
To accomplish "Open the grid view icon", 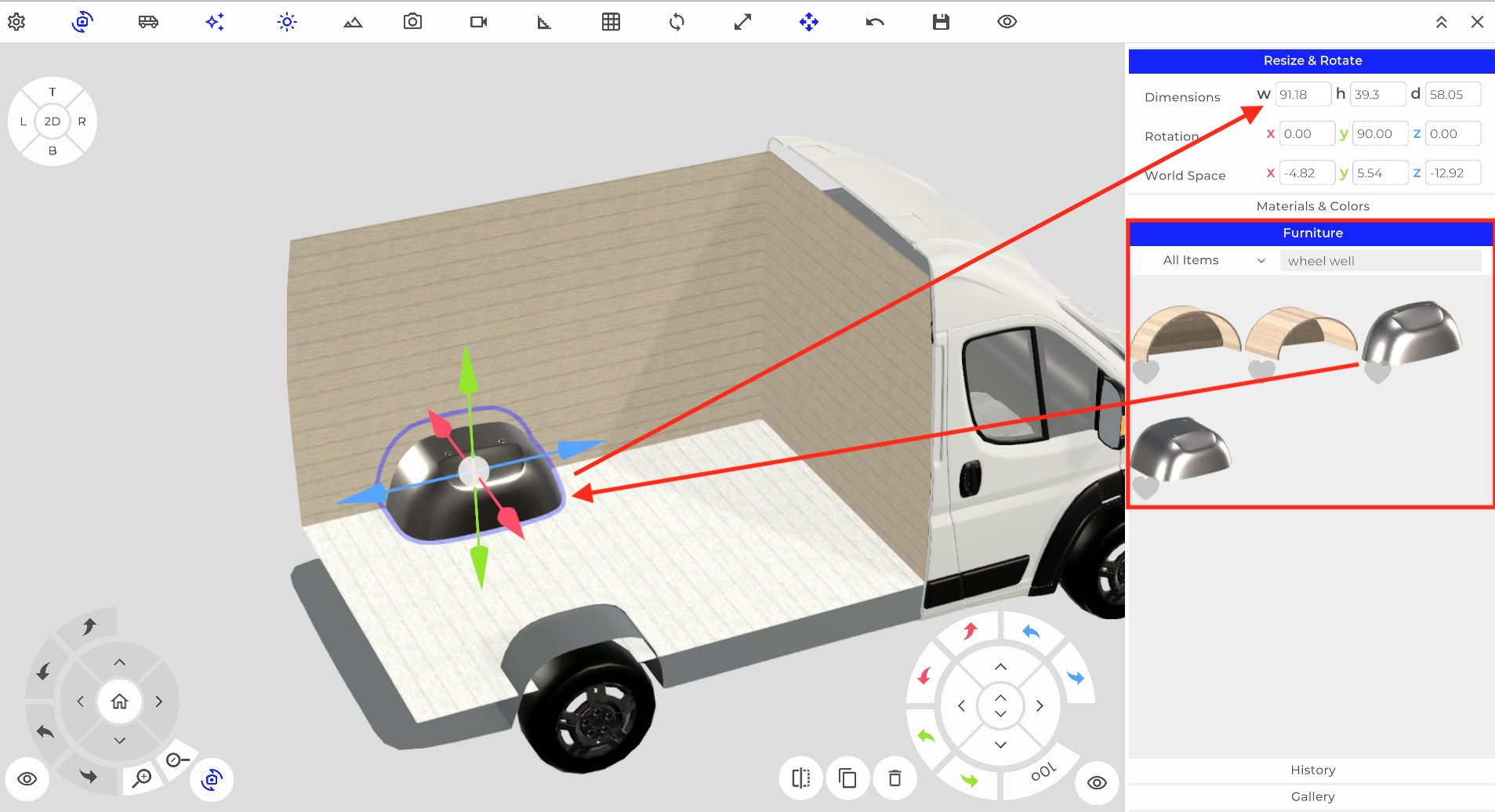I will (x=611, y=22).
